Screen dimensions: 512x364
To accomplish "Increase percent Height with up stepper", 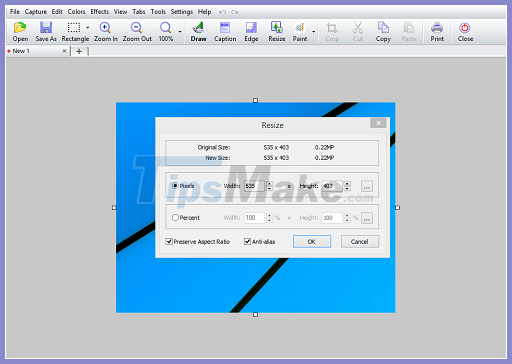I will [x=347, y=215].
